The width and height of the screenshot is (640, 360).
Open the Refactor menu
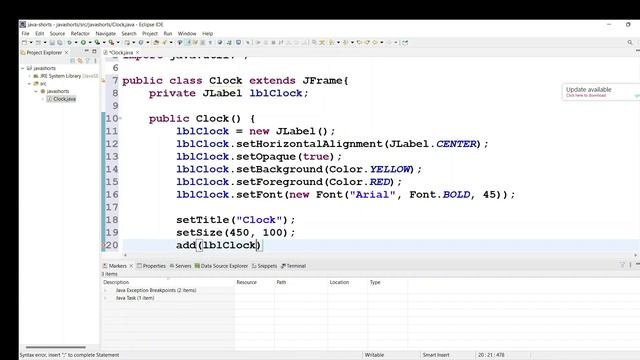[x=80, y=33]
